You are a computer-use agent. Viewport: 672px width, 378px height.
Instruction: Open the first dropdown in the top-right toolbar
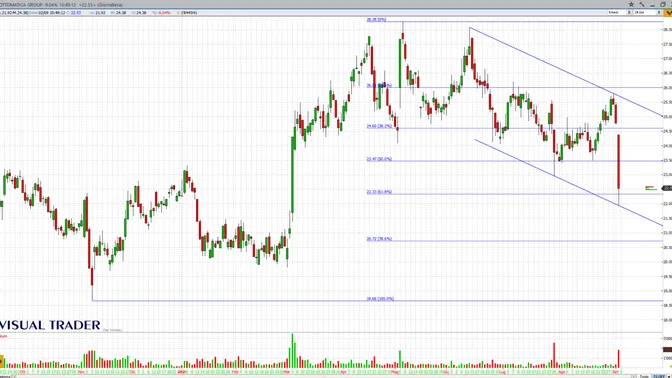(619, 12)
